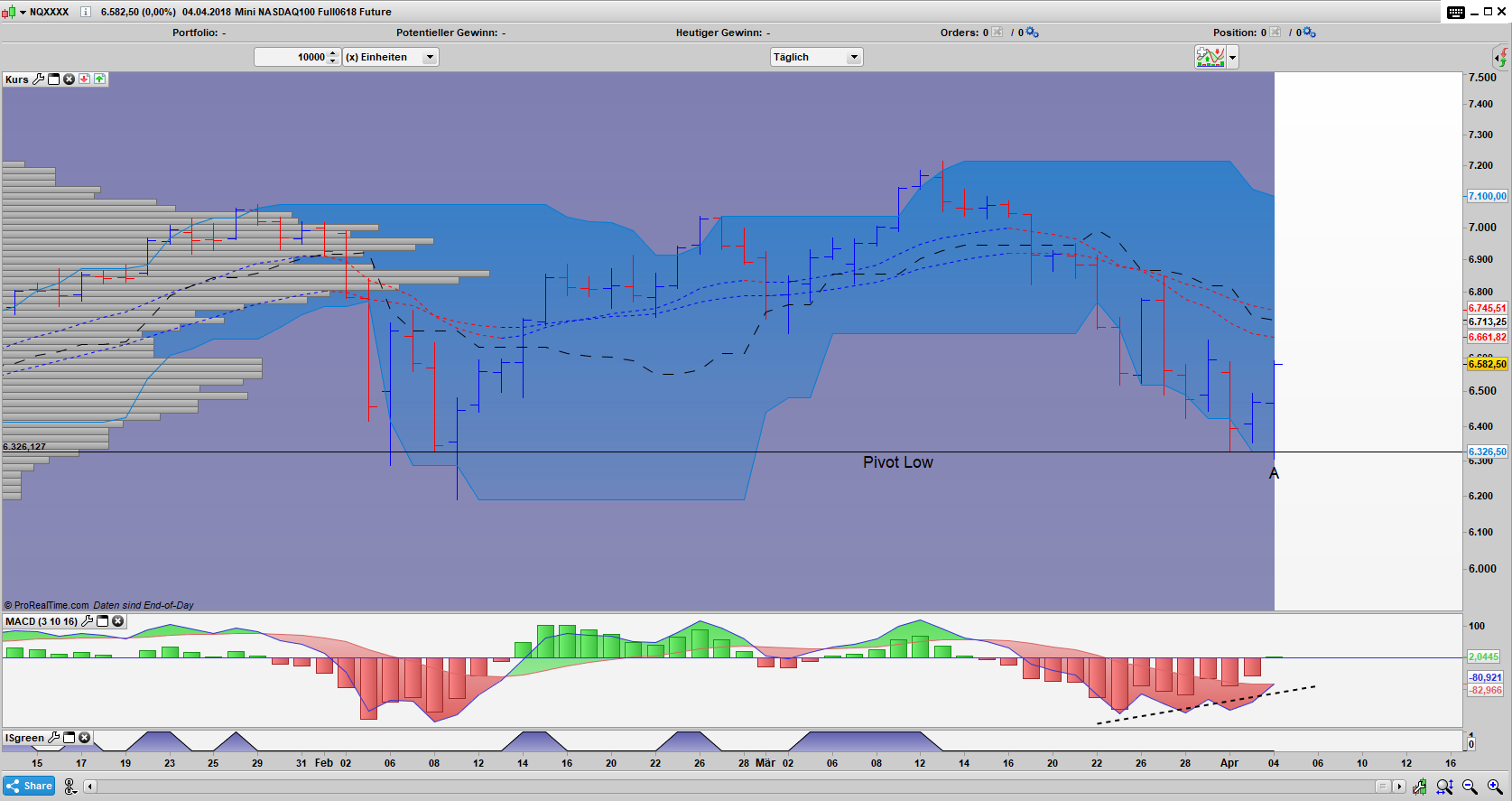This screenshot has height=801, width=1512.
Task: Click the MACD value label 2,0445
Action: click(x=1484, y=657)
